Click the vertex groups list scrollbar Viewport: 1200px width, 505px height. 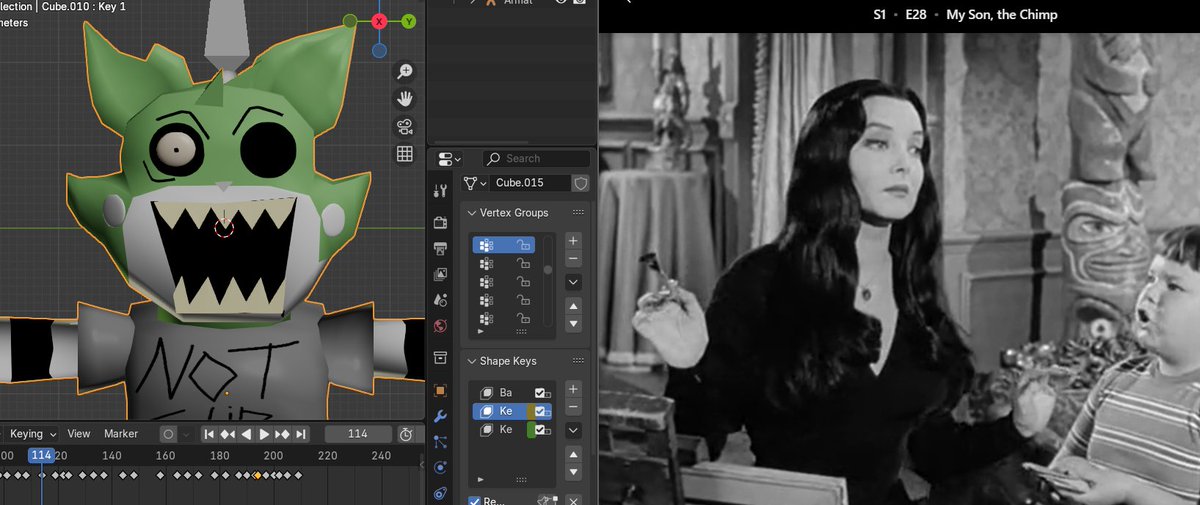point(547,270)
